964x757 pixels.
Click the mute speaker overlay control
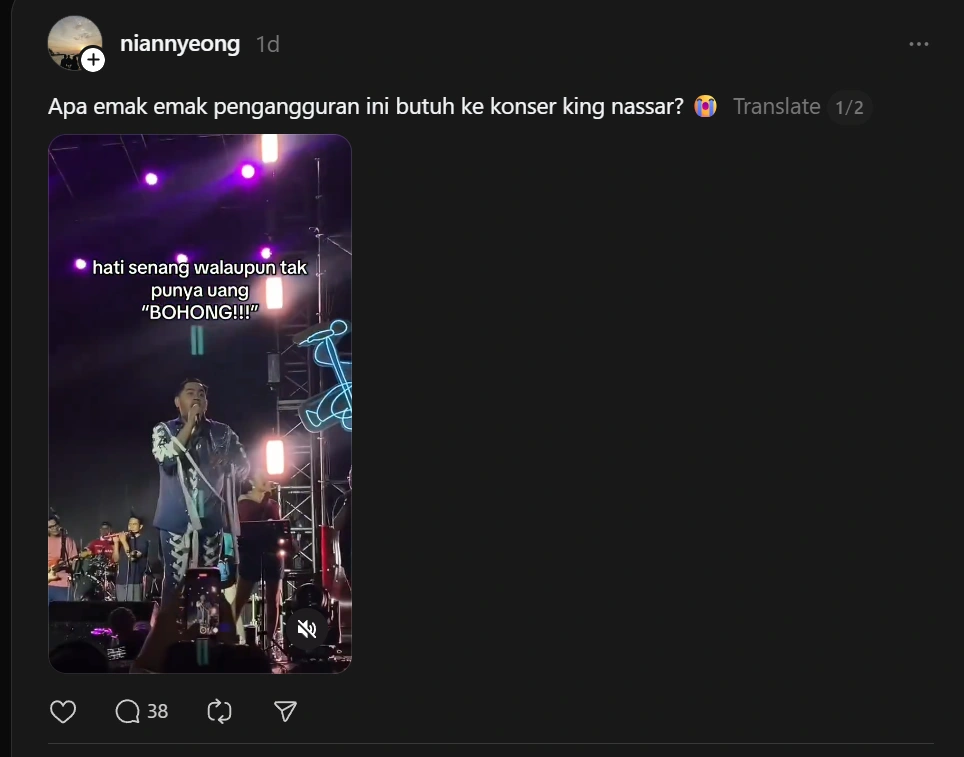(308, 628)
